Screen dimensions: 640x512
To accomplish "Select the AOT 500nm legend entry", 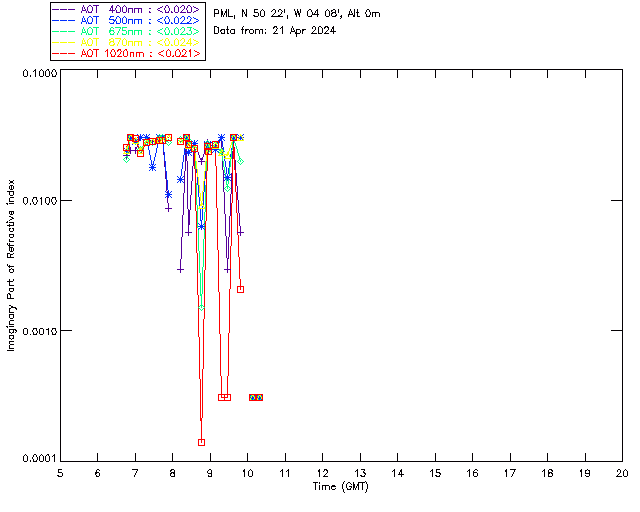I will click(127, 20).
